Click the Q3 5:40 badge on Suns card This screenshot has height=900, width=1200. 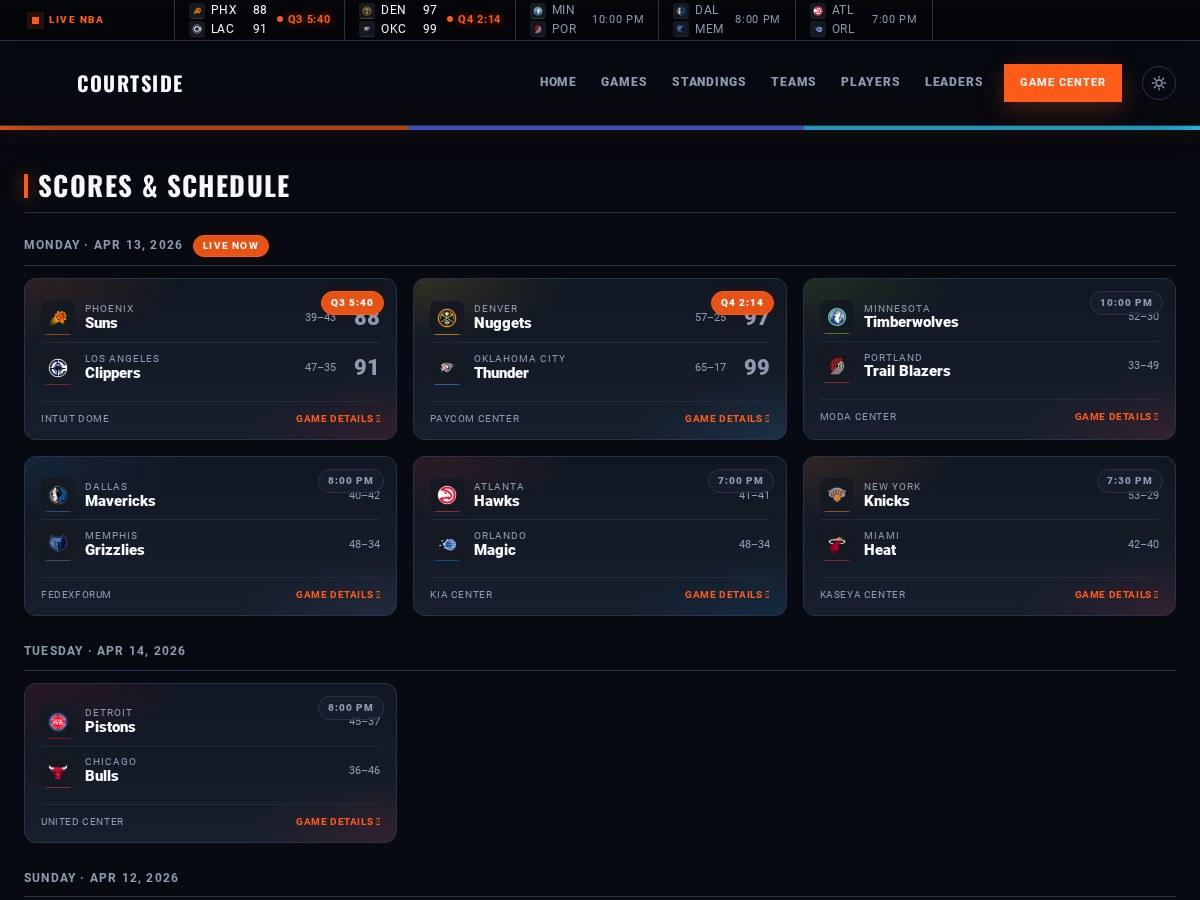(352, 303)
